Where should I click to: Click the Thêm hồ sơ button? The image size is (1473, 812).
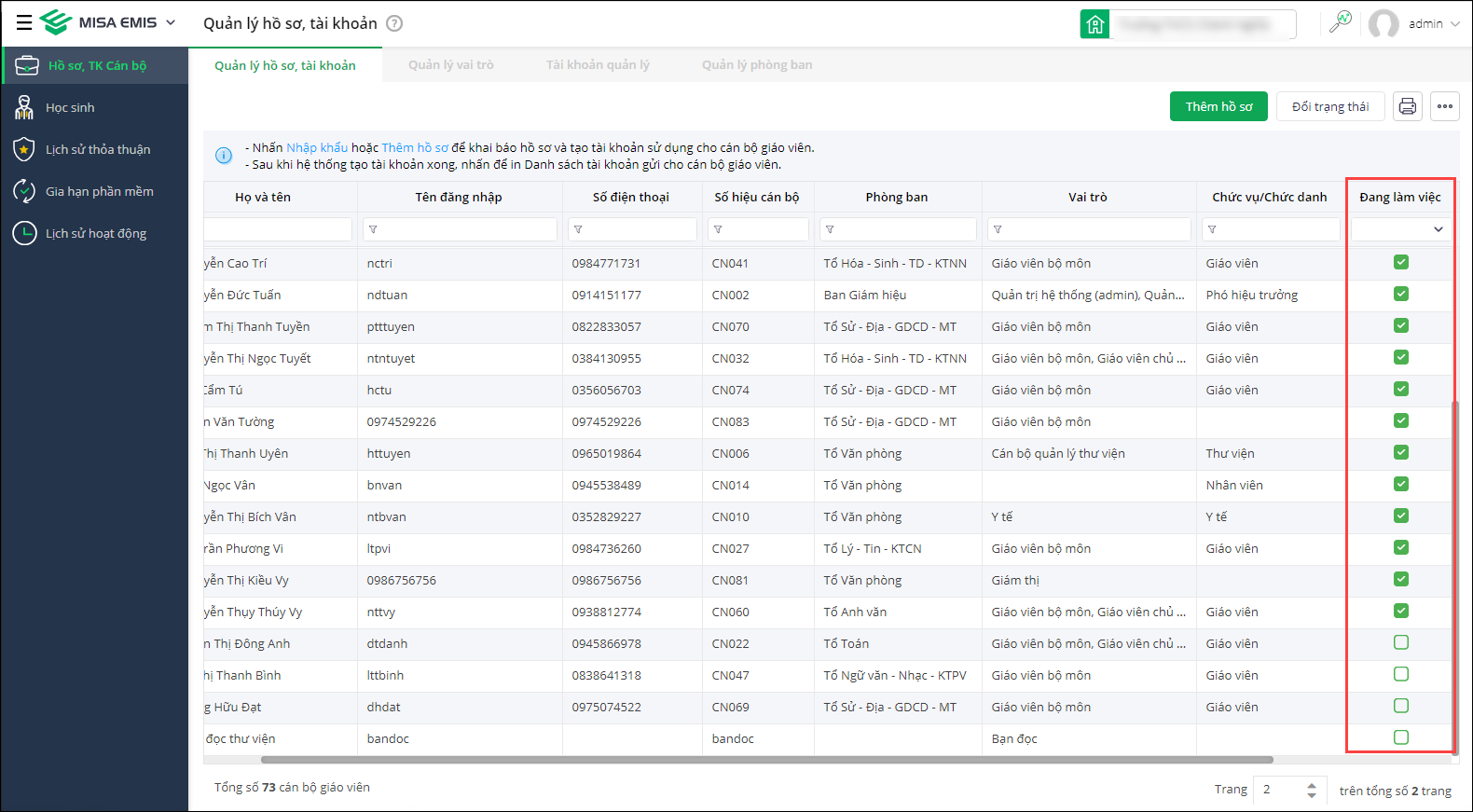coord(1218,106)
